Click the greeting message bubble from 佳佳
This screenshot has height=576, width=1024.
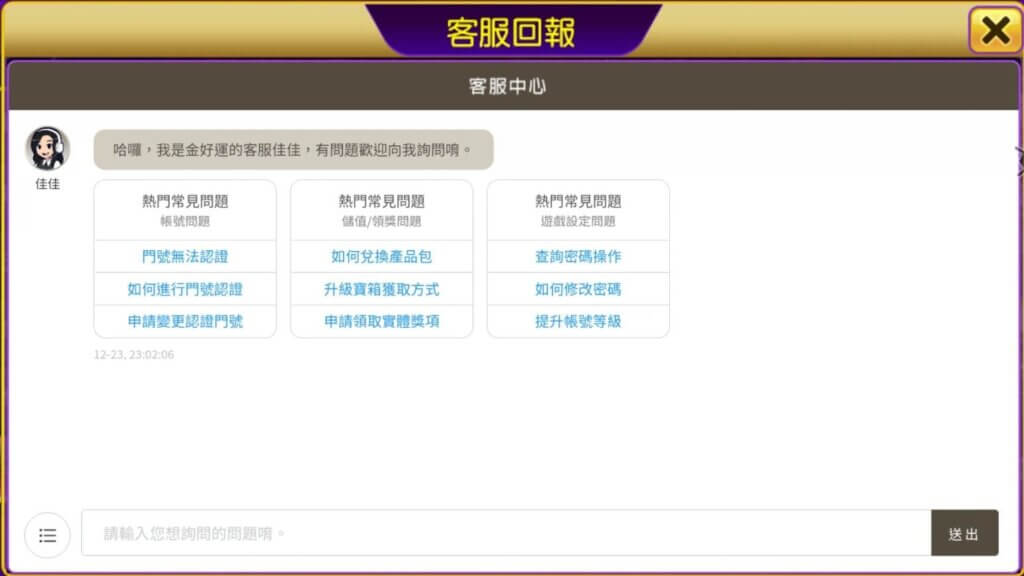tap(293, 150)
